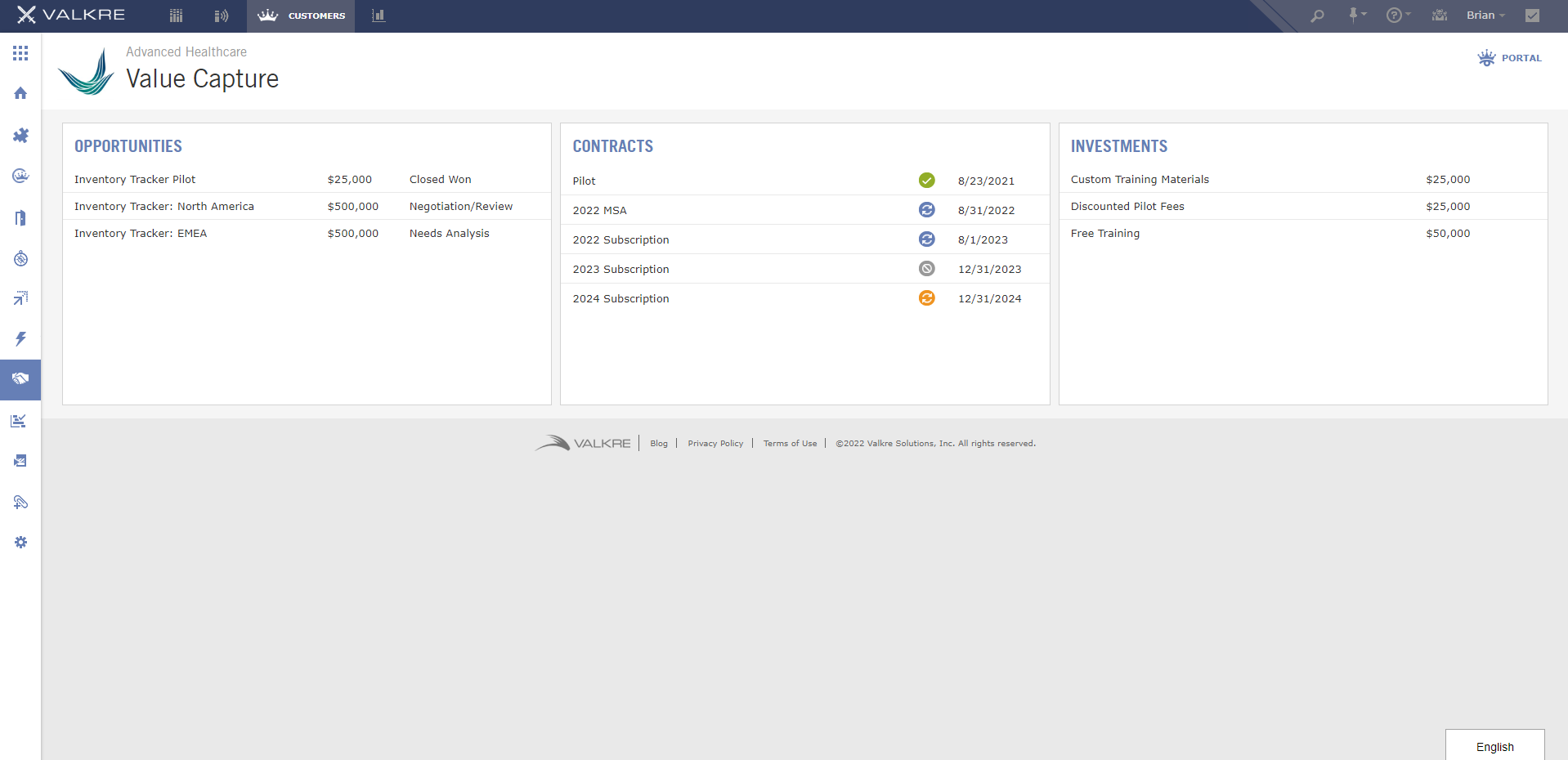Go to Home via sidebar house icon
The width and height of the screenshot is (1568, 760).
click(20, 93)
